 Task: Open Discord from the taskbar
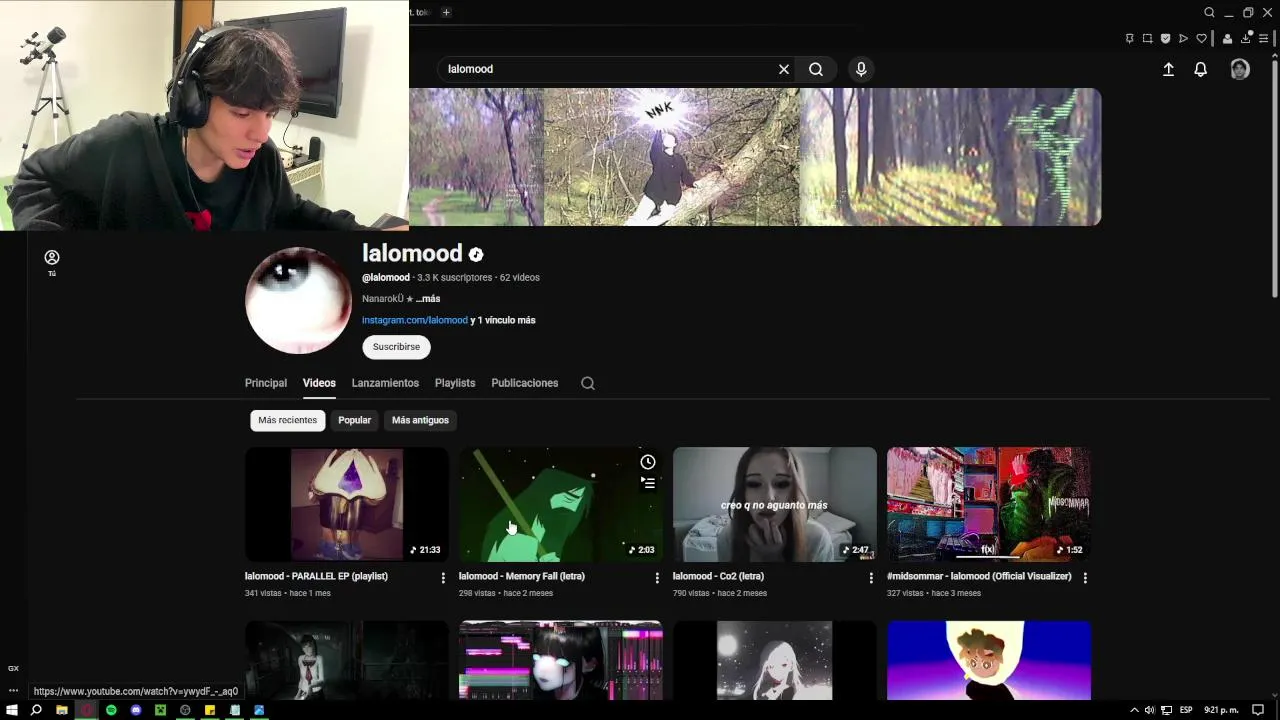pos(136,710)
